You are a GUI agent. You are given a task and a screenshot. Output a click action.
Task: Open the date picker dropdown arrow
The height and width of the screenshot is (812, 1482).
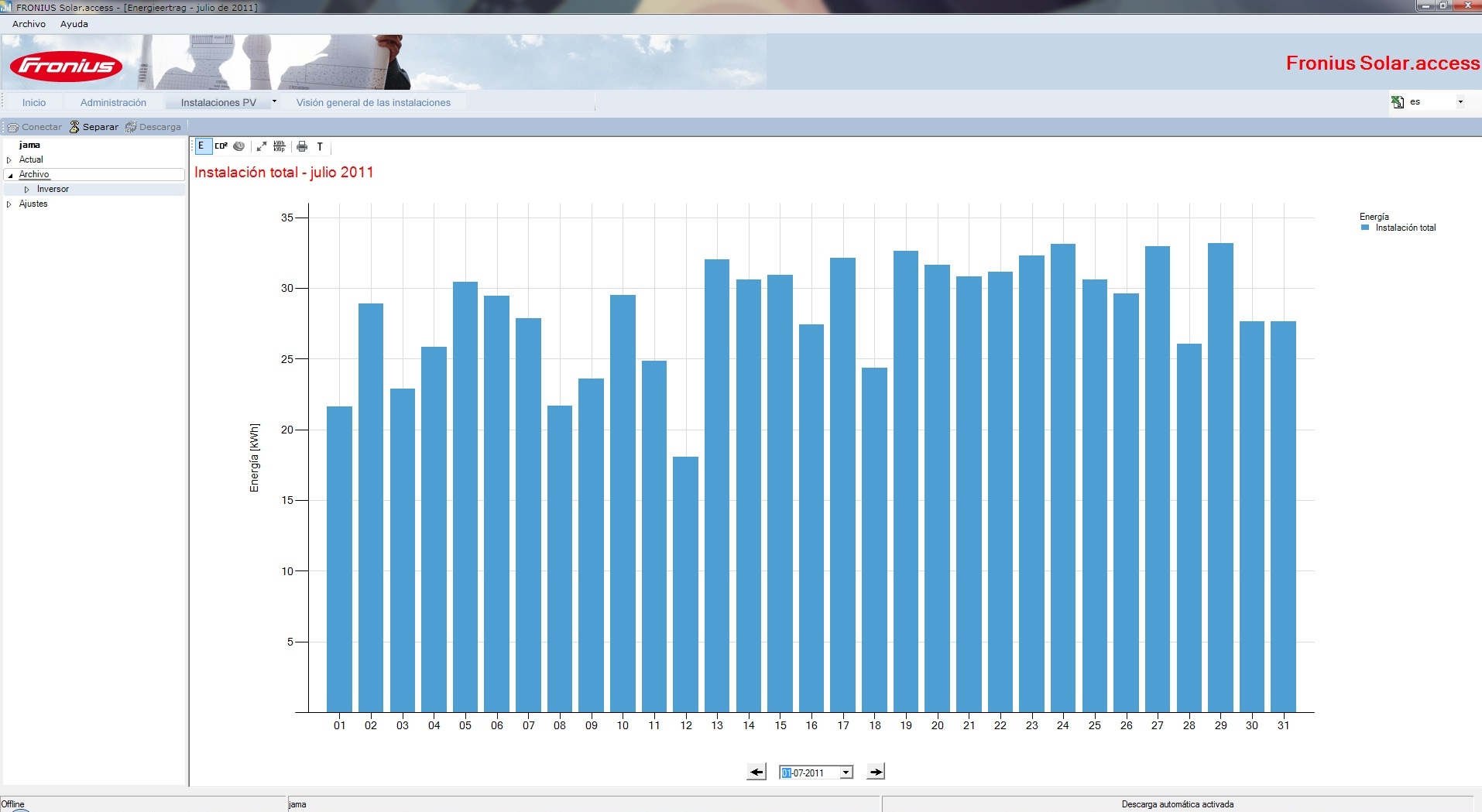[846, 773]
